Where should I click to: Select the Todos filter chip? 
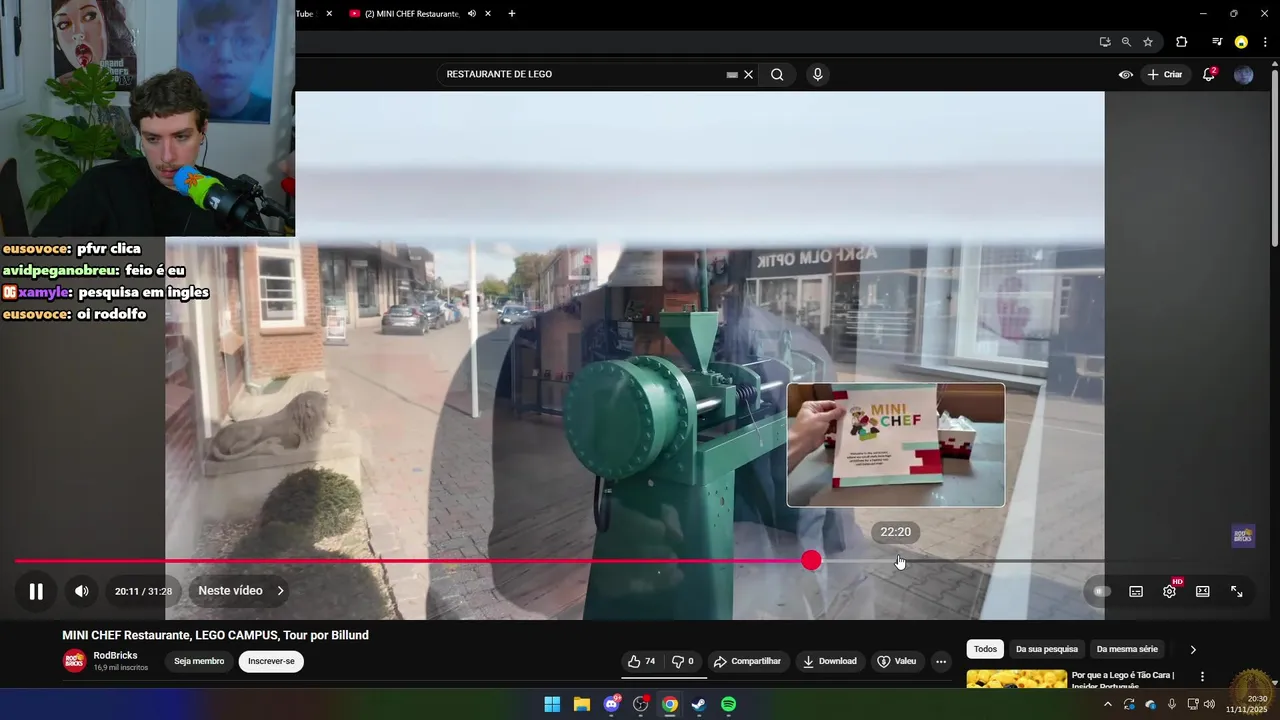pyautogui.click(x=986, y=649)
